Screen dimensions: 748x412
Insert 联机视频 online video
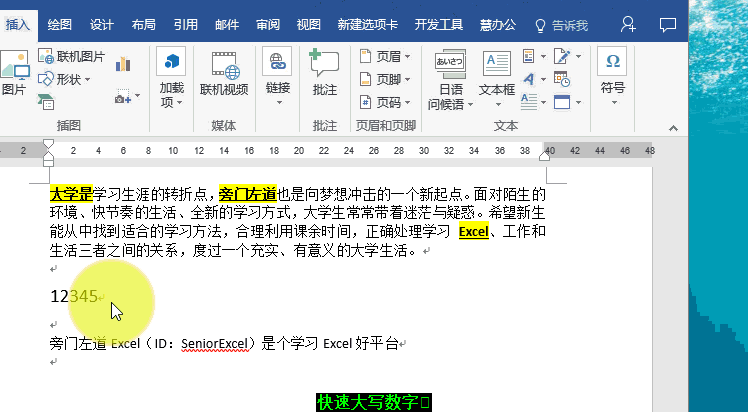point(224,74)
